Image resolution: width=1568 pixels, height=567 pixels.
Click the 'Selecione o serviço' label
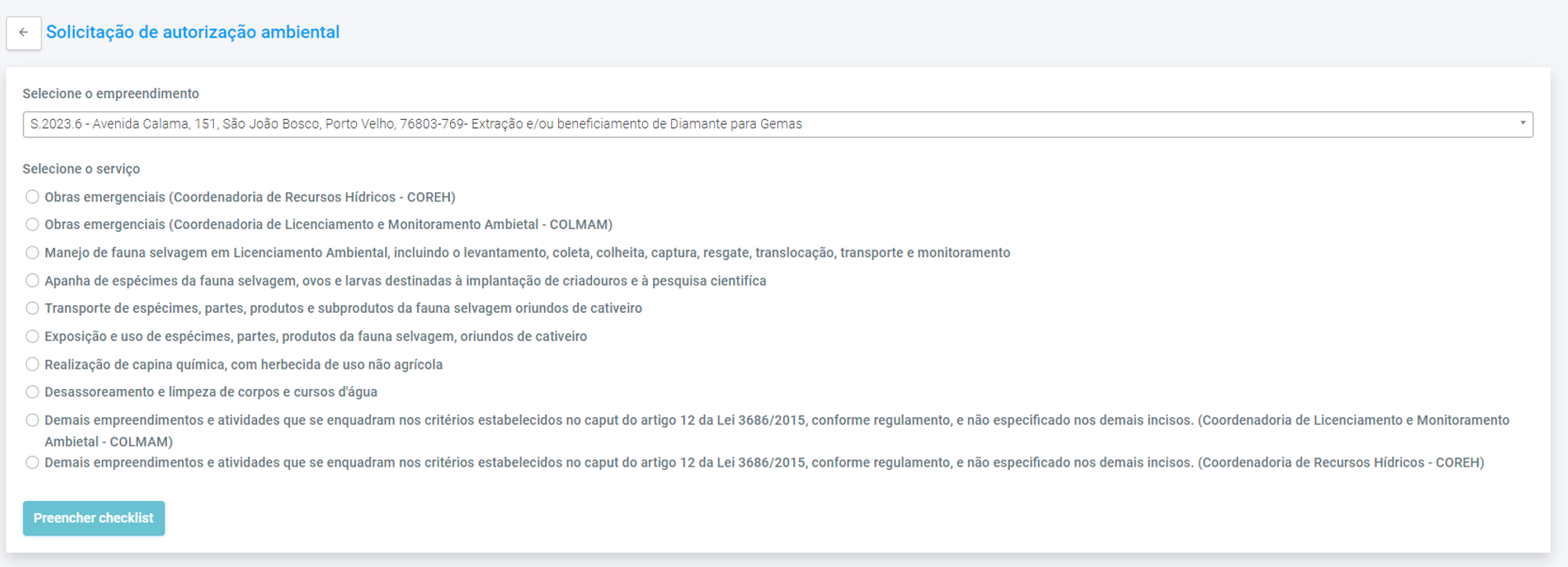pos(81,169)
